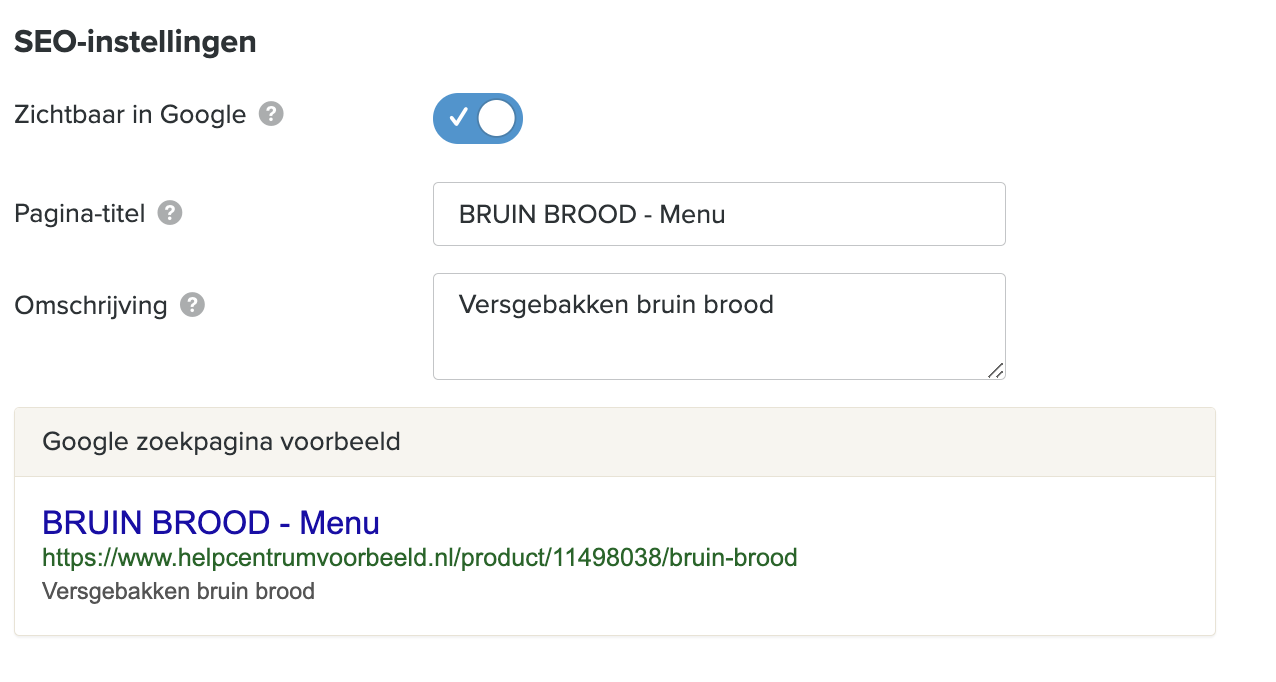Click the Zichtbaar in Google label text

point(130,115)
